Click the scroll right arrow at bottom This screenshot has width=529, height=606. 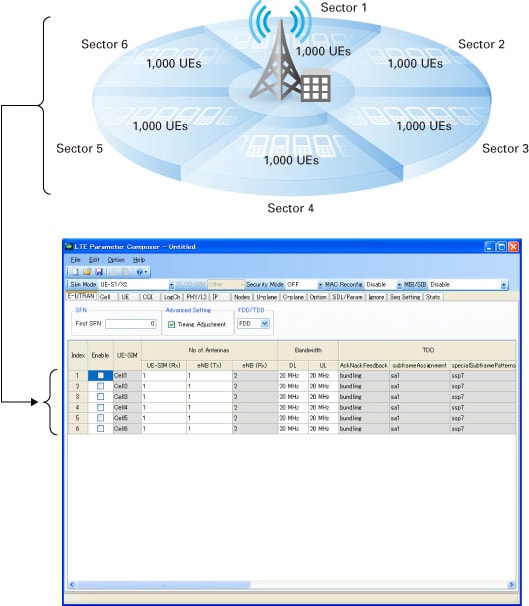pos(511,584)
